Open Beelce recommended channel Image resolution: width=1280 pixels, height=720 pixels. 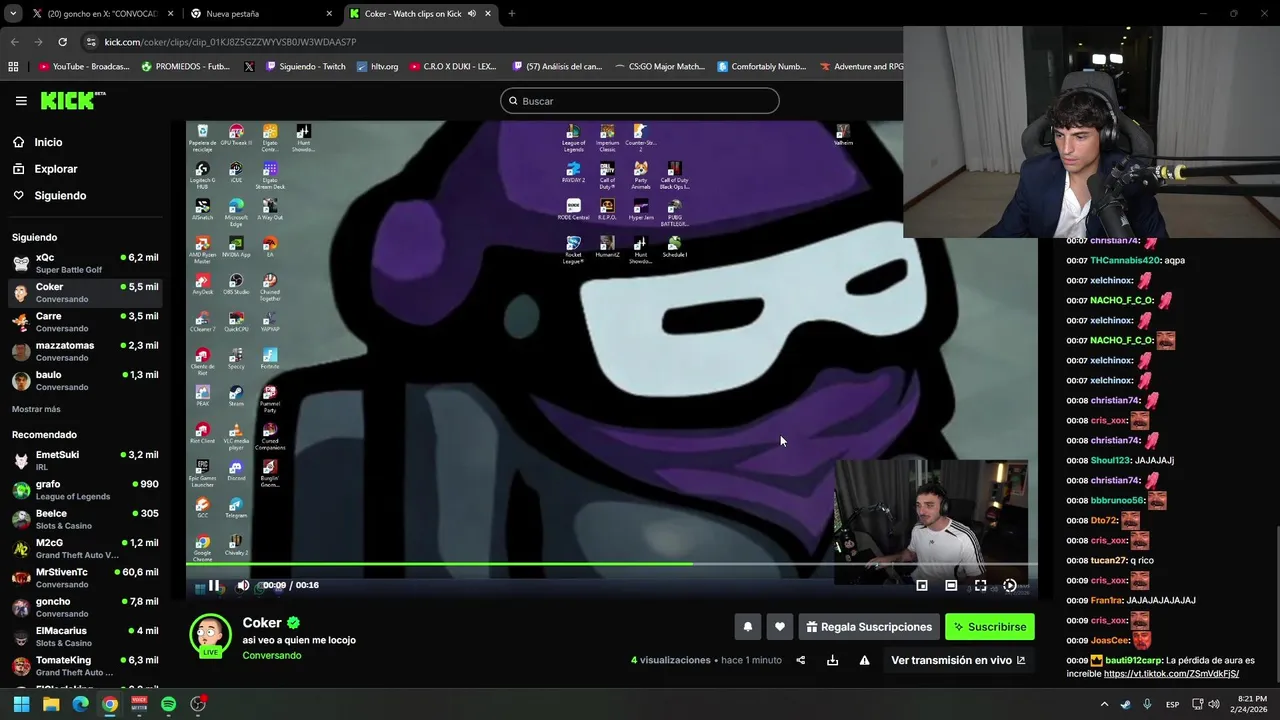(x=85, y=519)
